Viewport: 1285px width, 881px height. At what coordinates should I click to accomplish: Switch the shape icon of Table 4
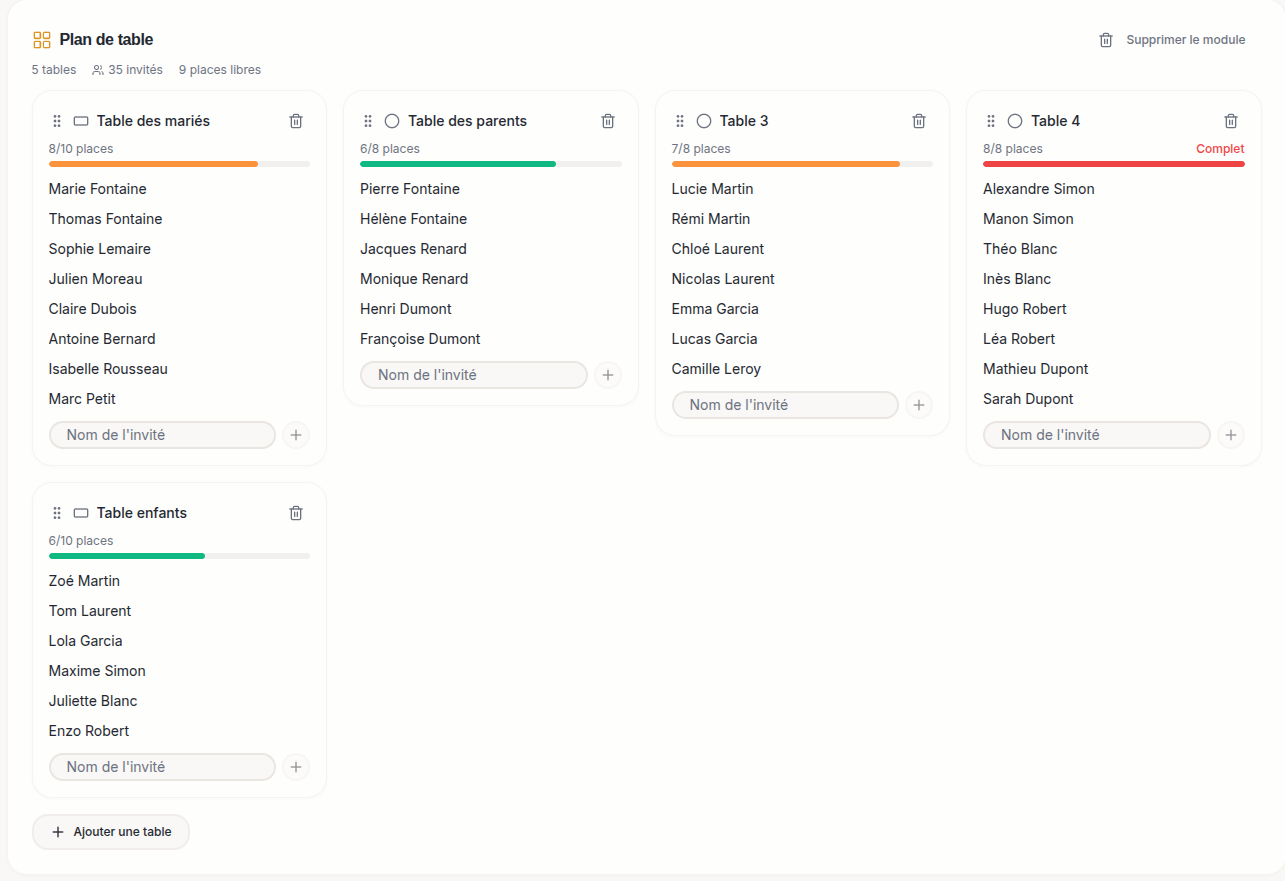point(1015,121)
